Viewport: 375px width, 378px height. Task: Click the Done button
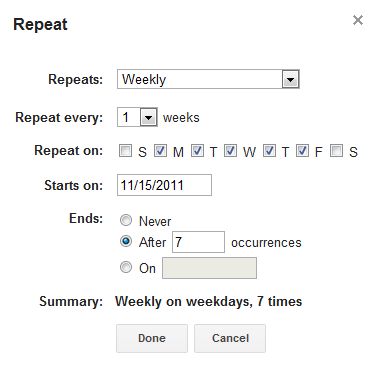[x=152, y=338]
